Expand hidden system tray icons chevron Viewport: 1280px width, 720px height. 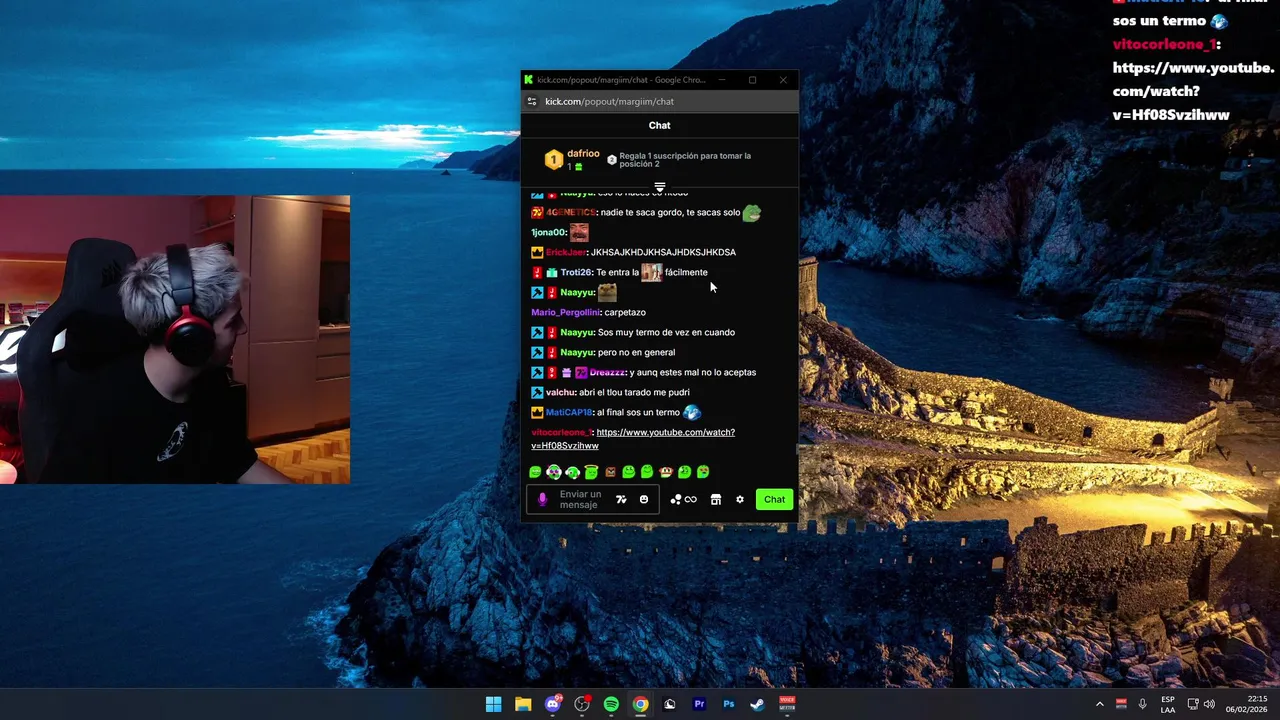coord(1100,704)
